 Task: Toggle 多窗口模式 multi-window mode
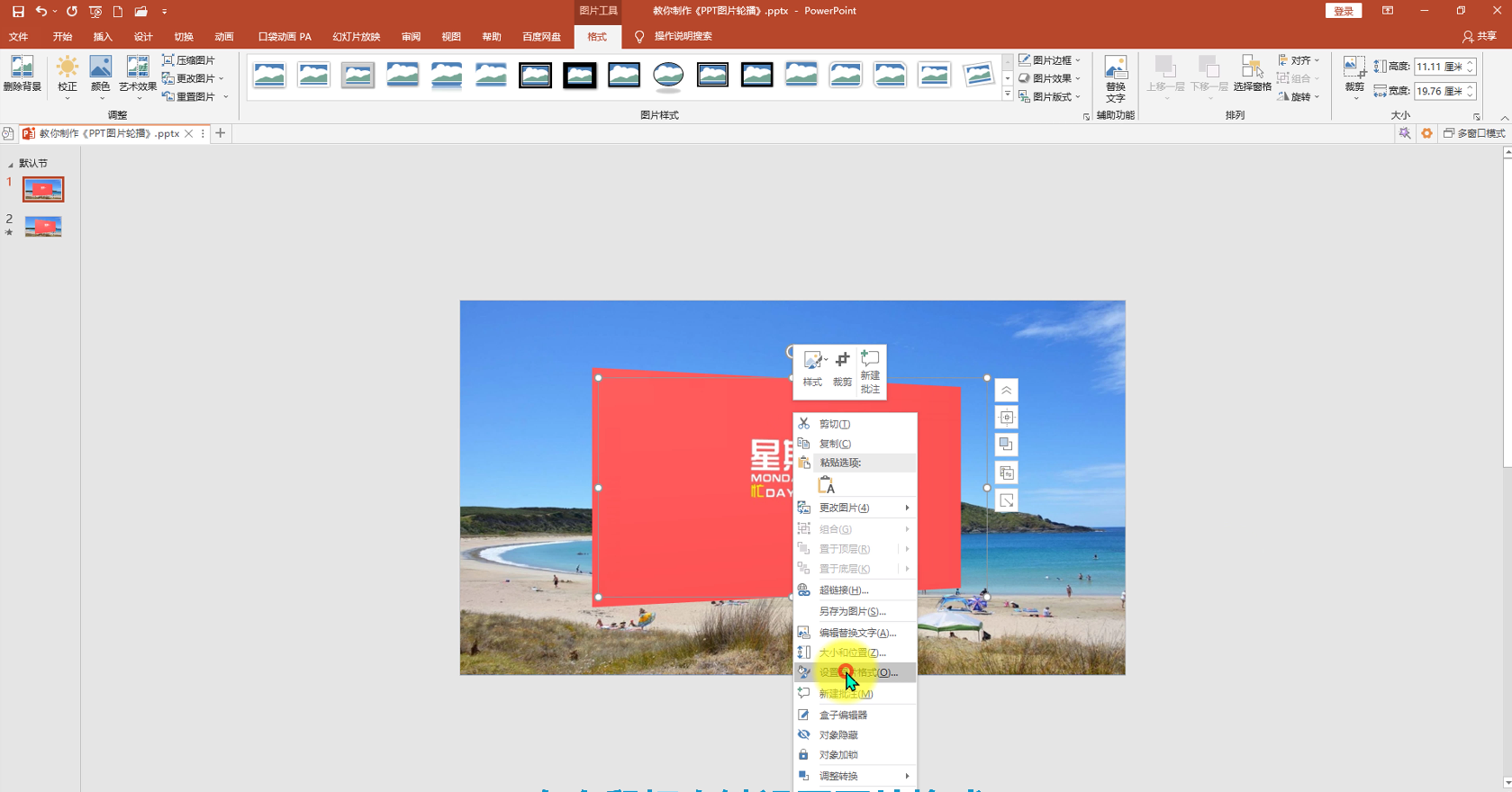pos(1474,133)
